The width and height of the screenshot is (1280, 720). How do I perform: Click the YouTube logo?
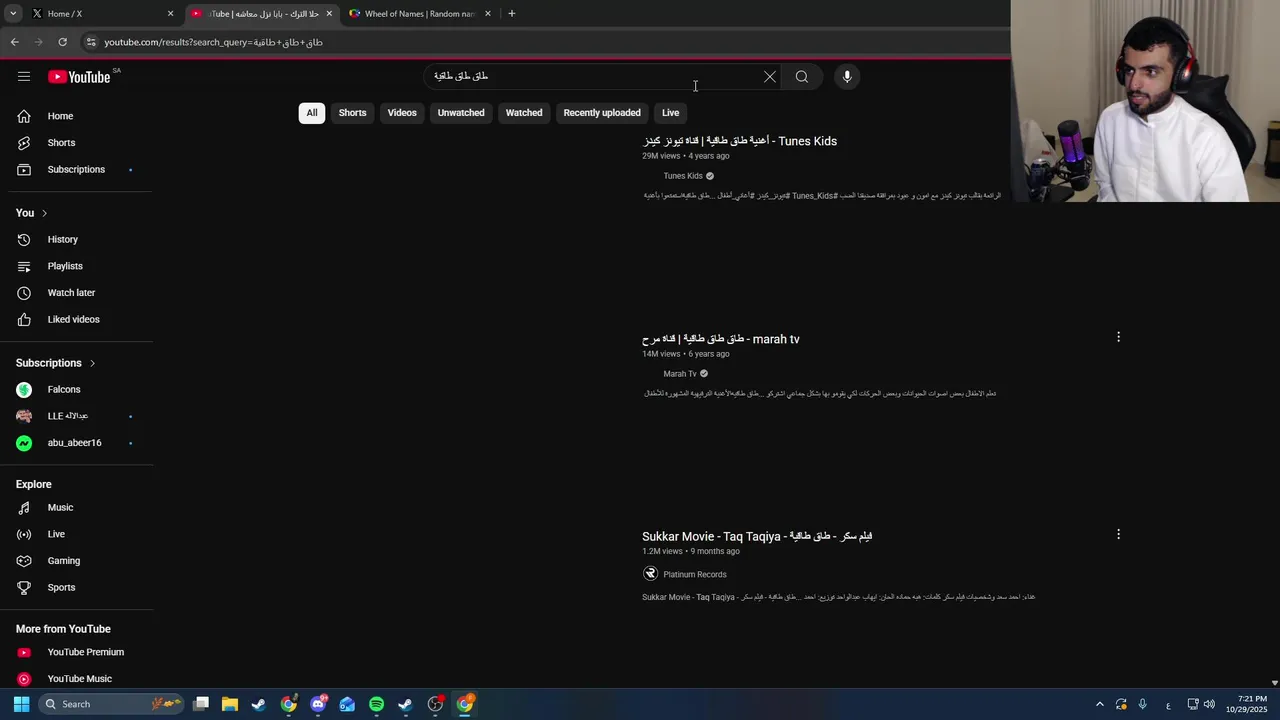click(79, 77)
